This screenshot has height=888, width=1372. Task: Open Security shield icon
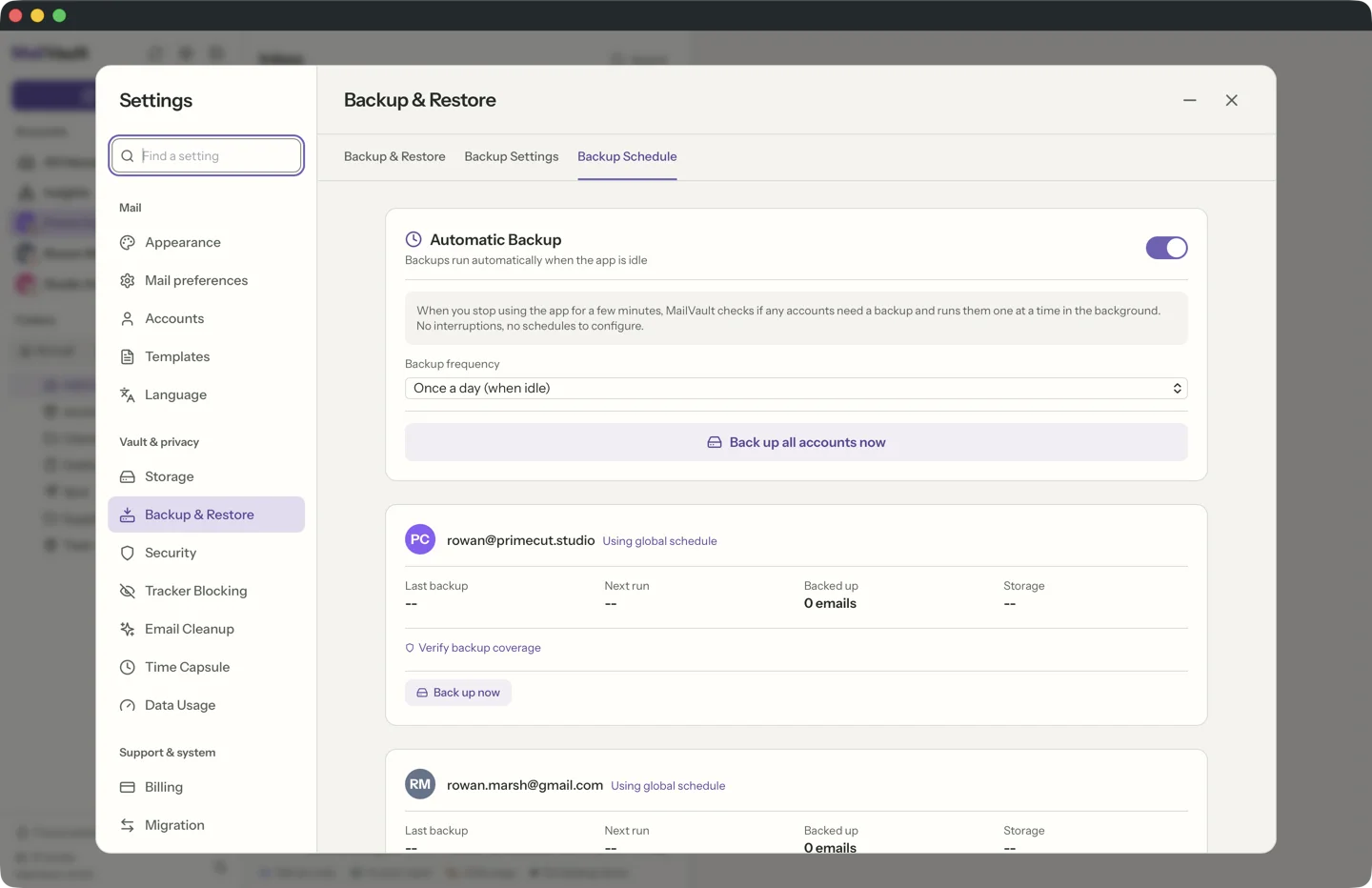(128, 553)
